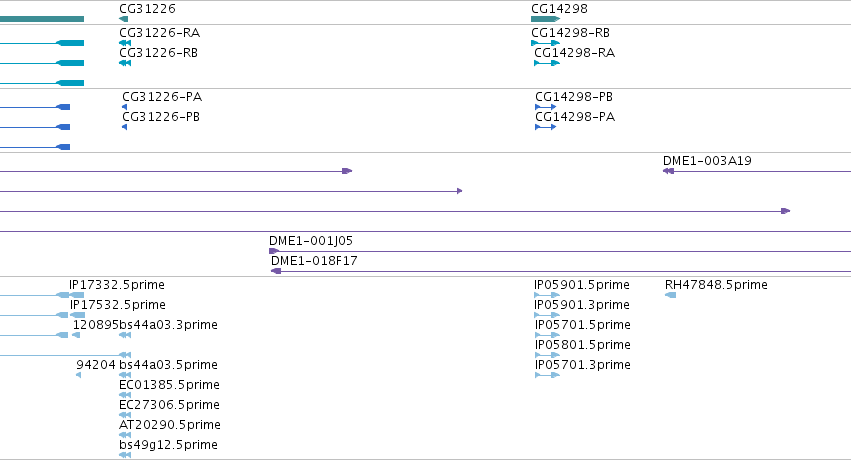The height and width of the screenshot is (460, 851).
Task: Select the bs49g12.5prime EST glyph
Action: 125,455
